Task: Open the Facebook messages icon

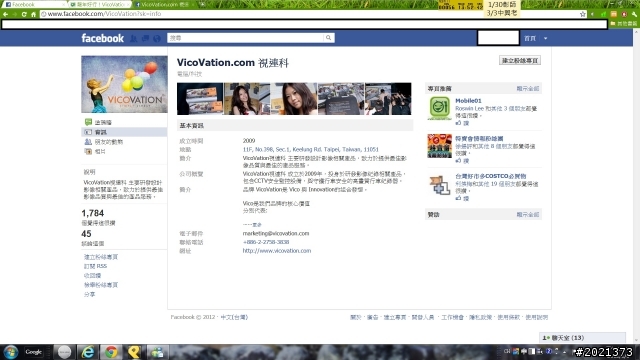Action: (145, 38)
